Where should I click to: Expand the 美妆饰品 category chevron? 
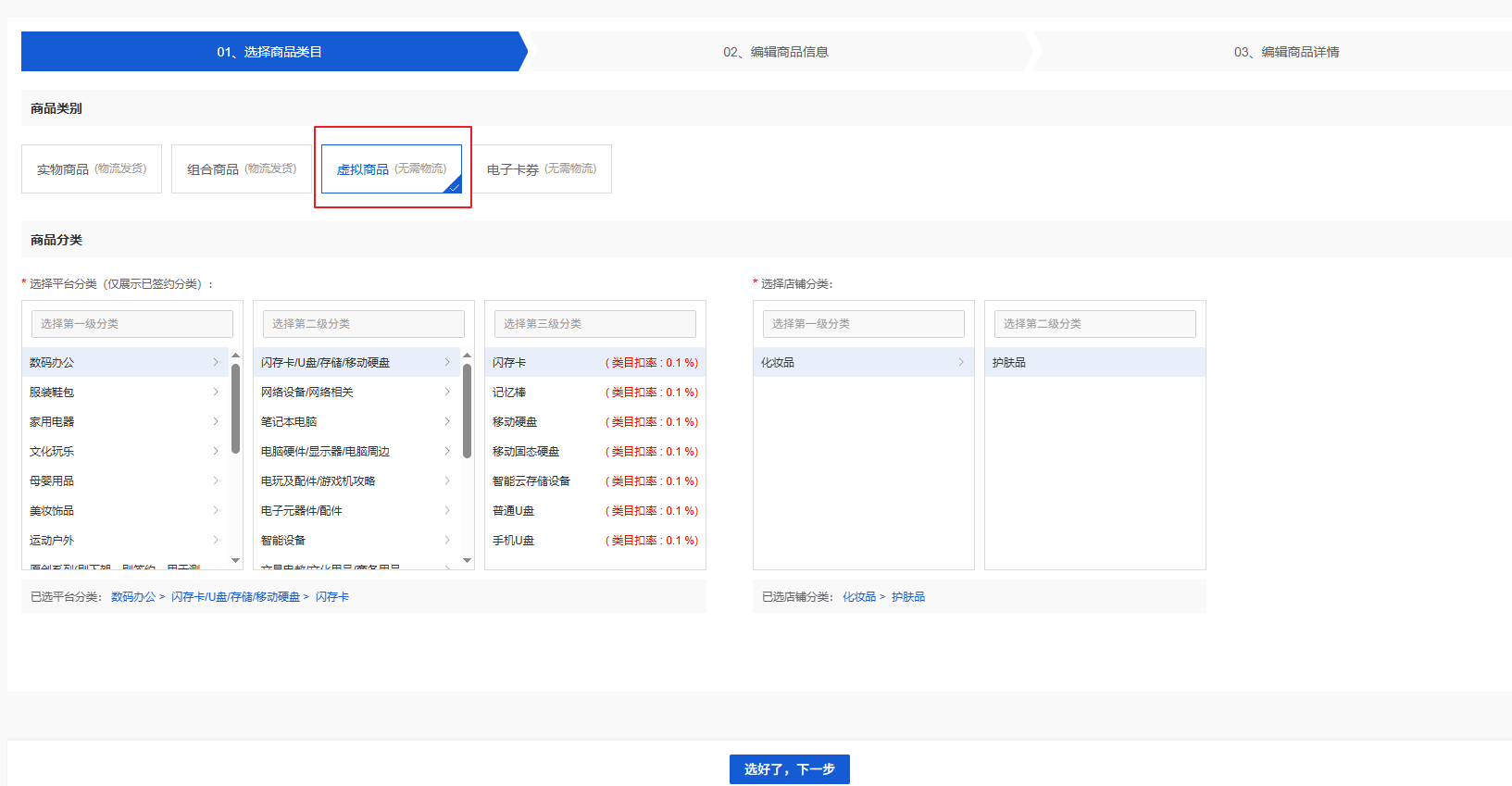pos(216,510)
